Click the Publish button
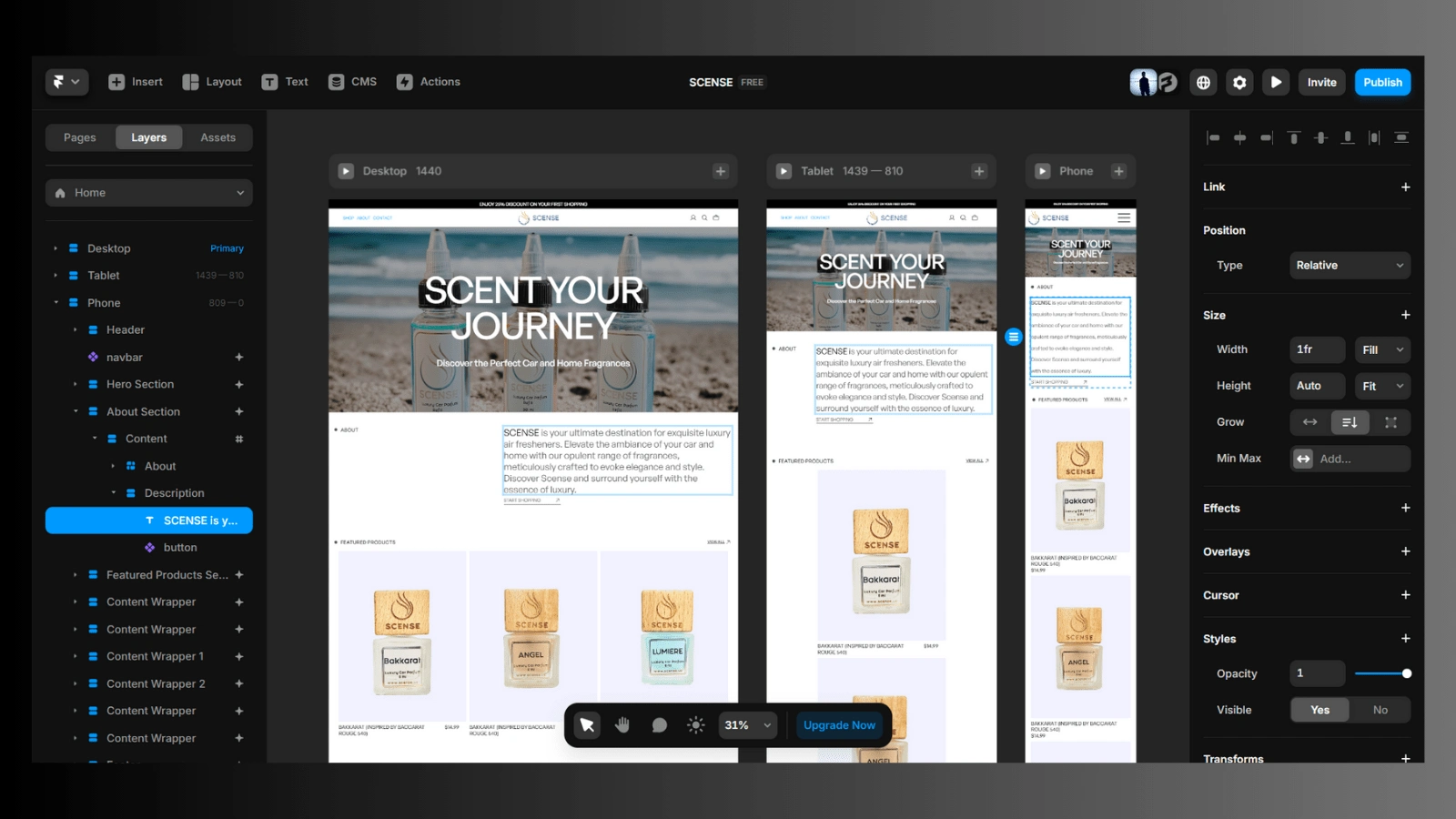 click(1382, 82)
